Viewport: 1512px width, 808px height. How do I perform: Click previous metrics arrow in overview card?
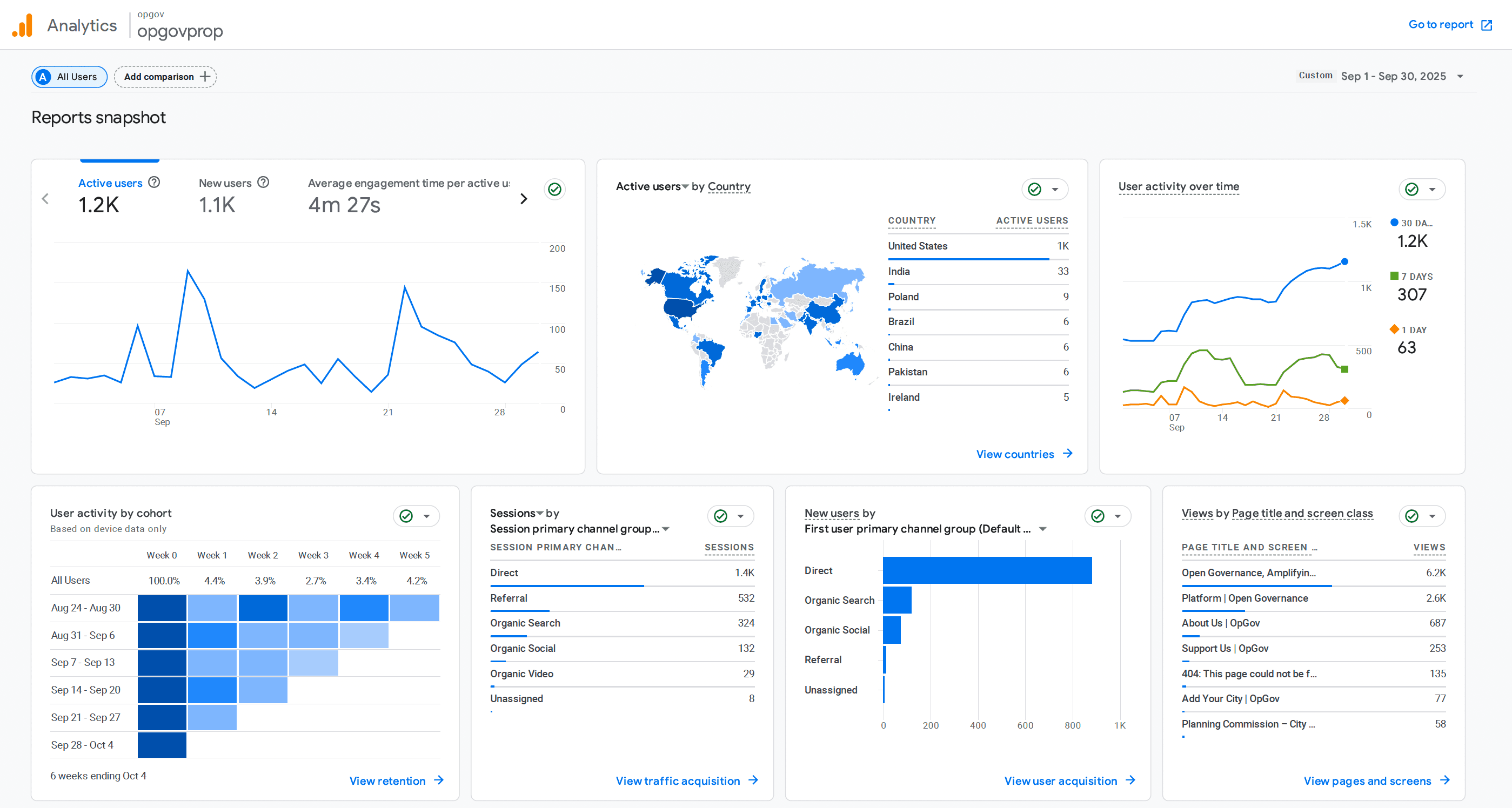(46, 199)
